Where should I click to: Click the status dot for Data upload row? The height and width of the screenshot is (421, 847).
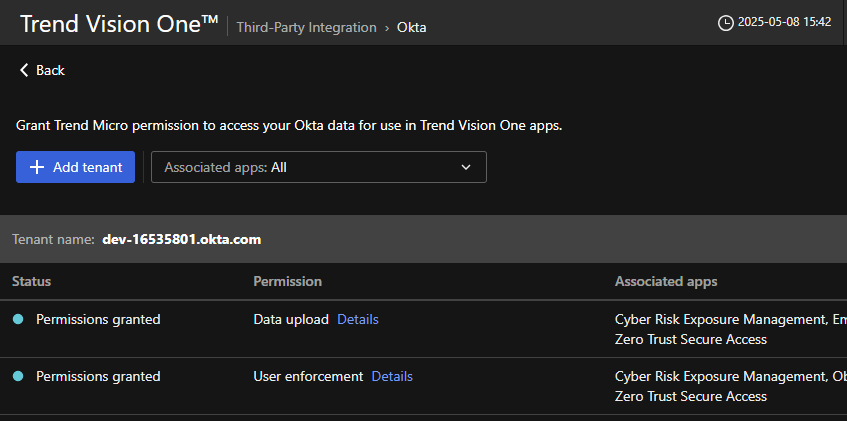[18, 319]
